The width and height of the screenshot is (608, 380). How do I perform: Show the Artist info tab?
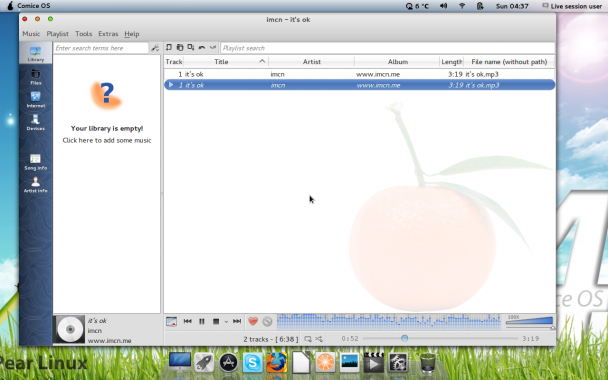click(35, 185)
